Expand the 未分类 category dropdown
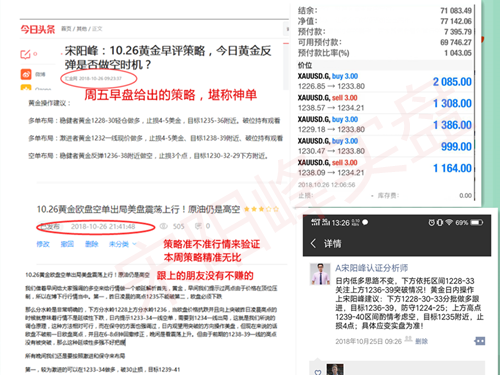The height and width of the screenshot is (375, 500). point(122,244)
